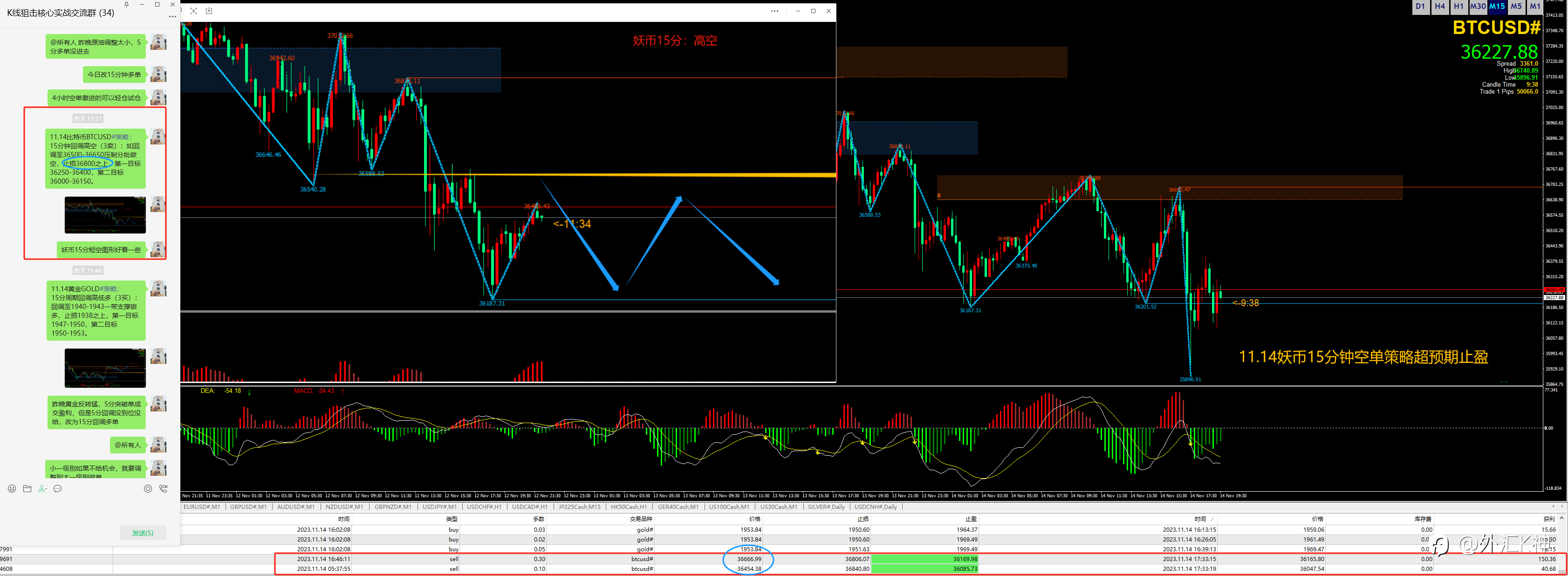Click profit value 150.36
The width and height of the screenshot is (1568, 576).
[1547, 559]
